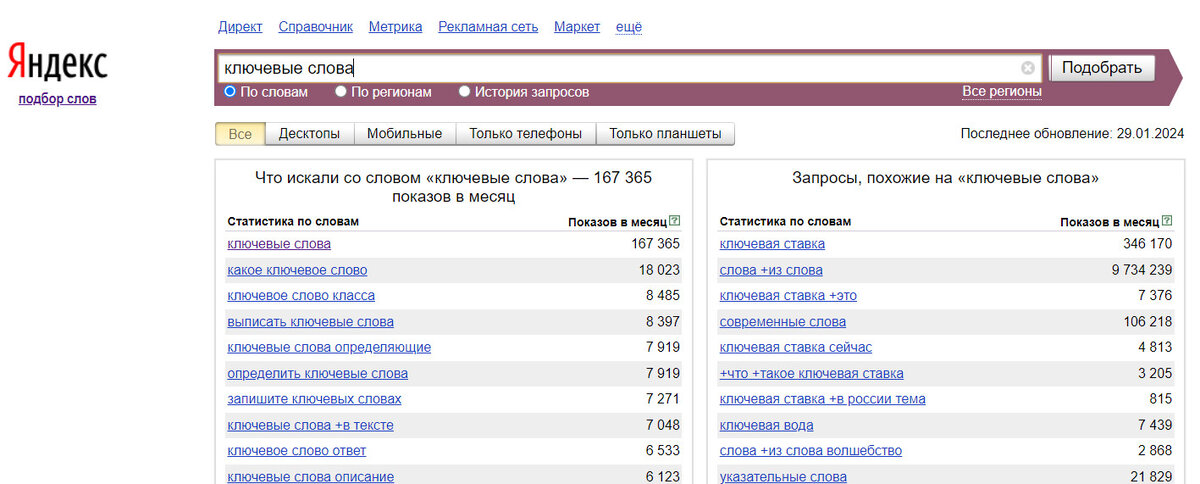This screenshot has height=484, width=1200.
Task: Focus the search input with 'ключевые слова'
Action: pyautogui.click(x=630, y=68)
